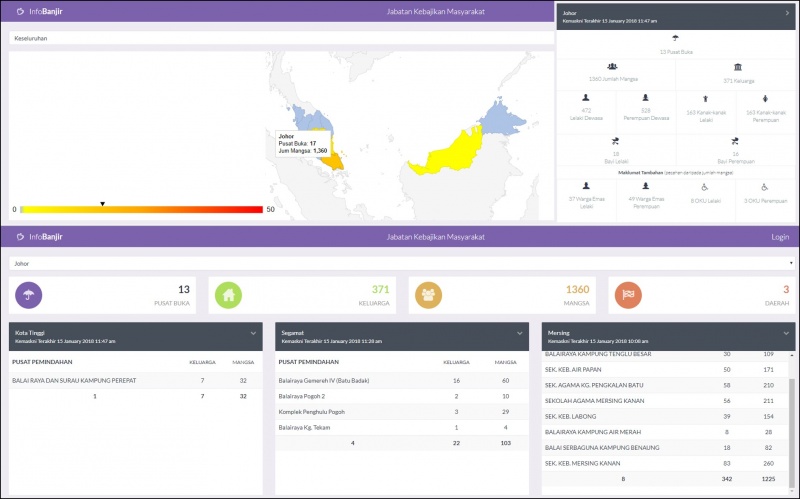Click the OKU Lelaki wheelchair icon

pos(705,188)
